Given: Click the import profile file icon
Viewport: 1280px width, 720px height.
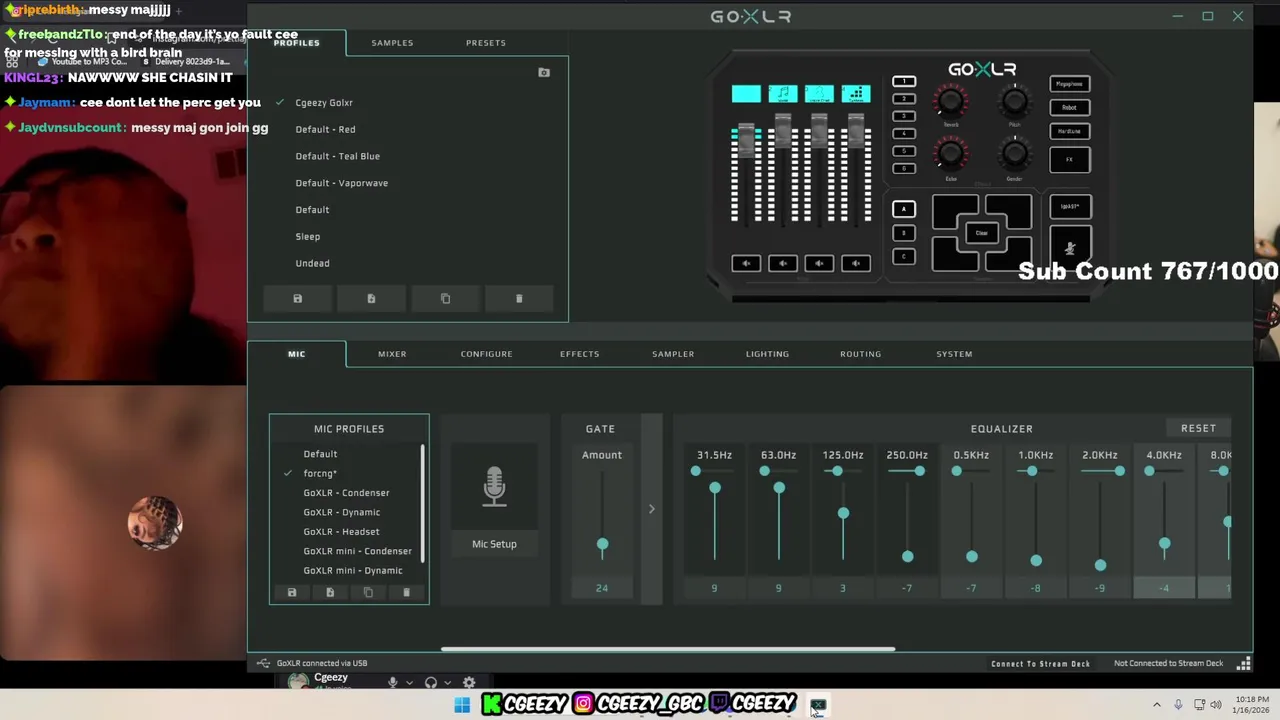Looking at the screenshot, I should click(x=371, y=299).
